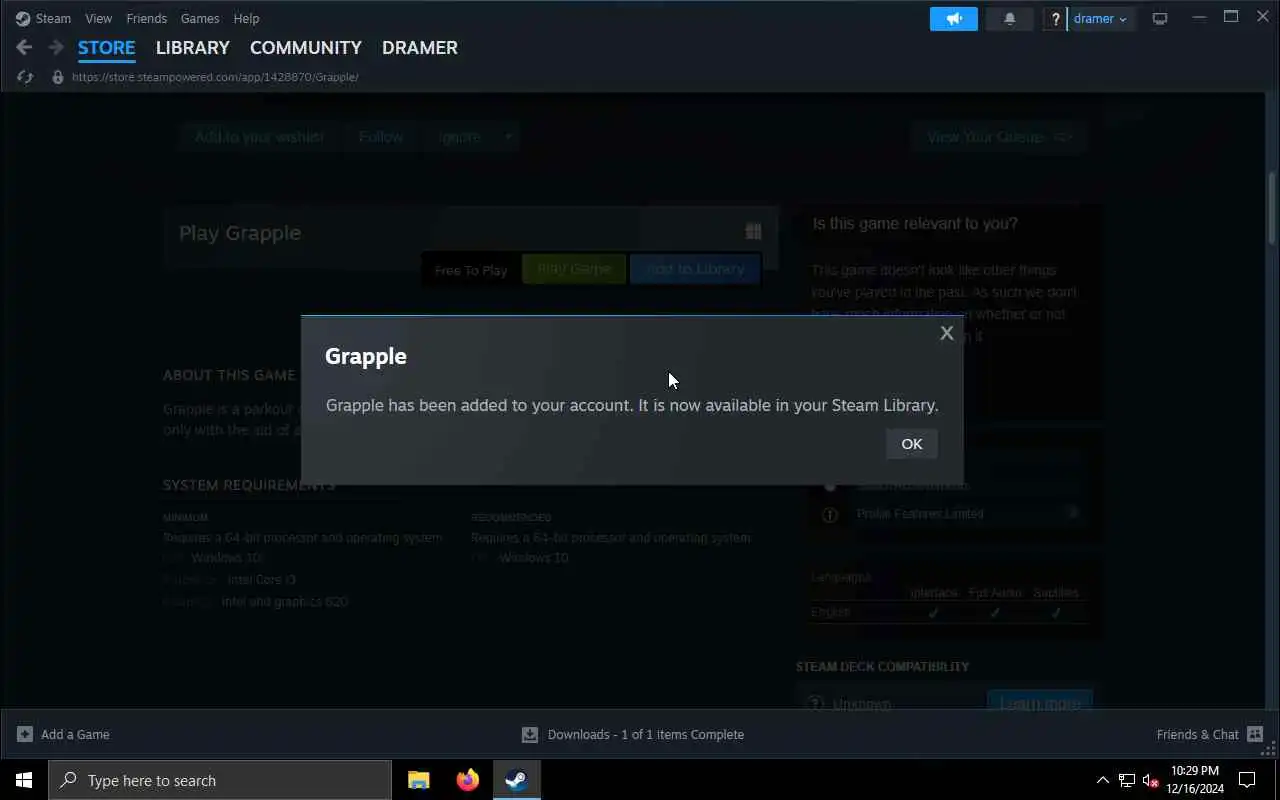Click OK in the Grapple dialog

(x=911, y=444)
